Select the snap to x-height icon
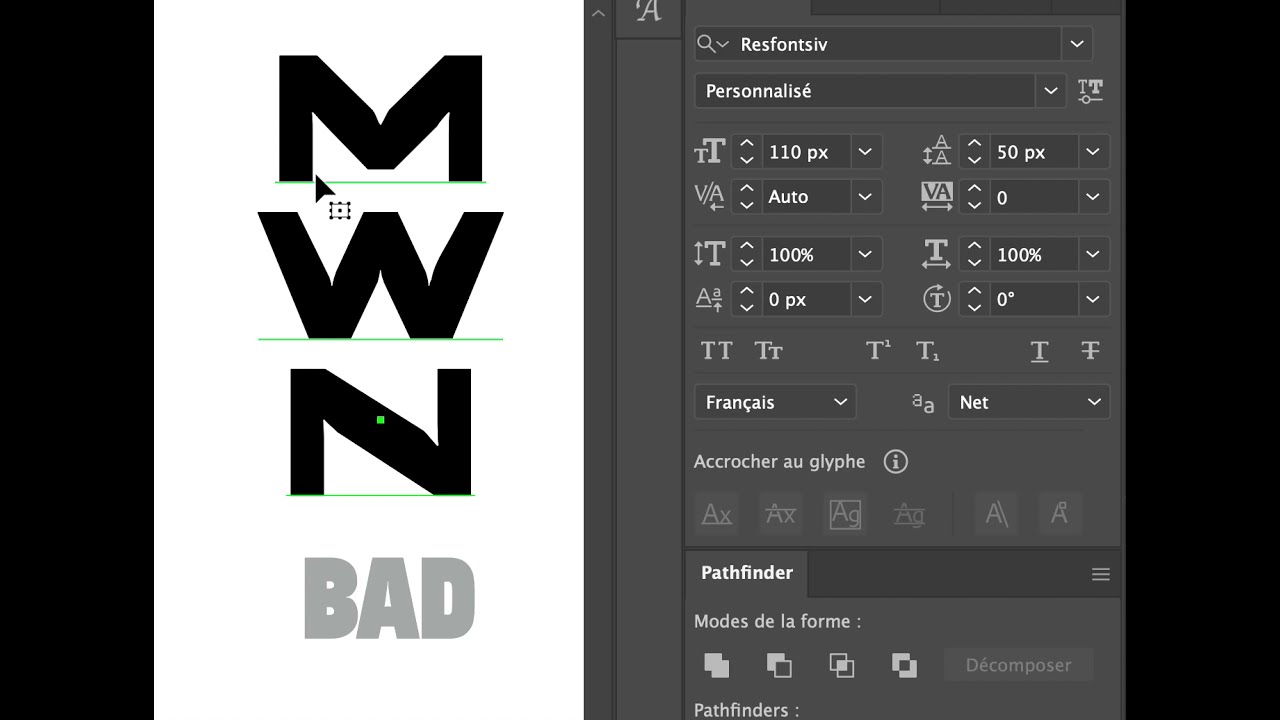Viewport: 1280px width, 720px height. (x=780, y=514)
